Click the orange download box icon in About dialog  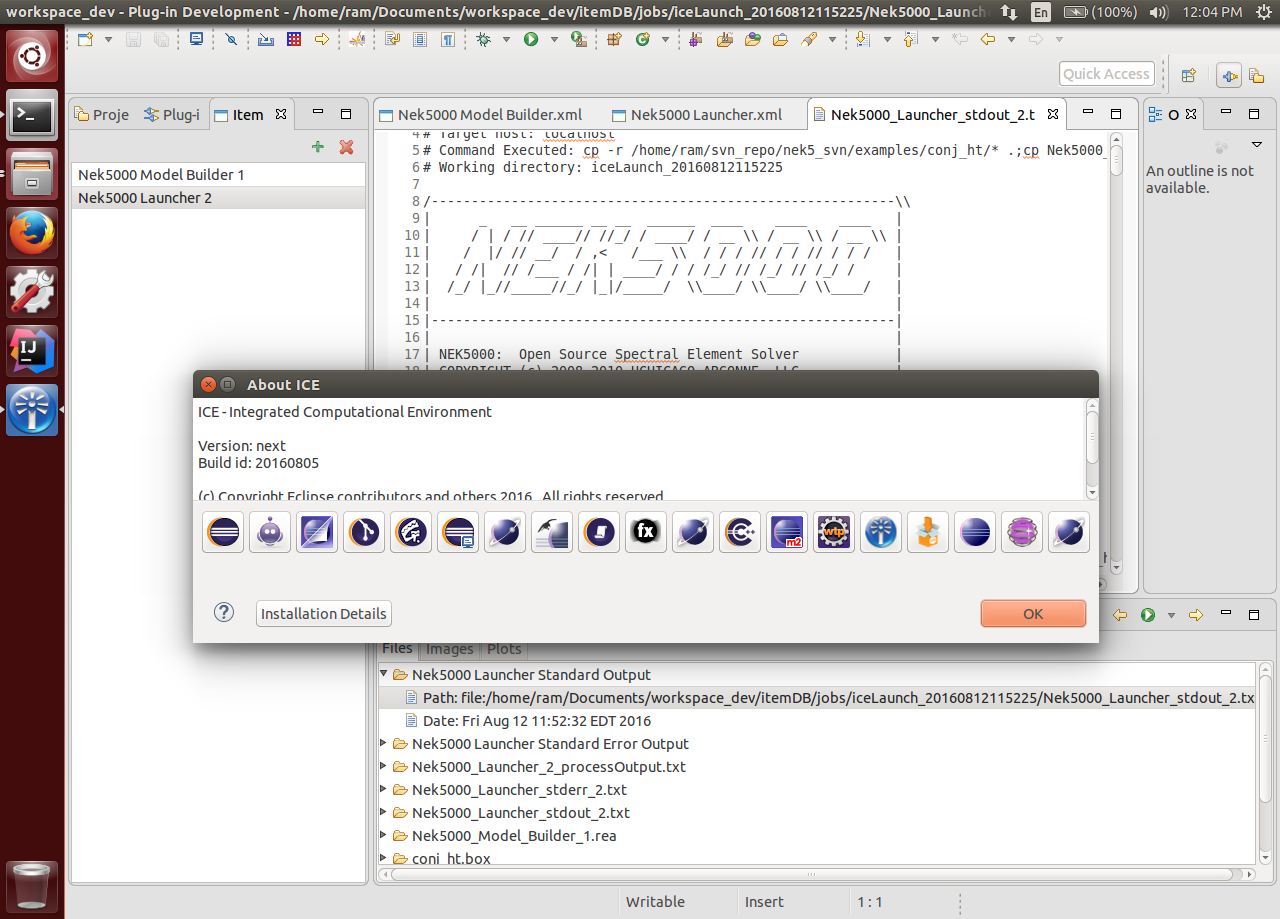928,532
